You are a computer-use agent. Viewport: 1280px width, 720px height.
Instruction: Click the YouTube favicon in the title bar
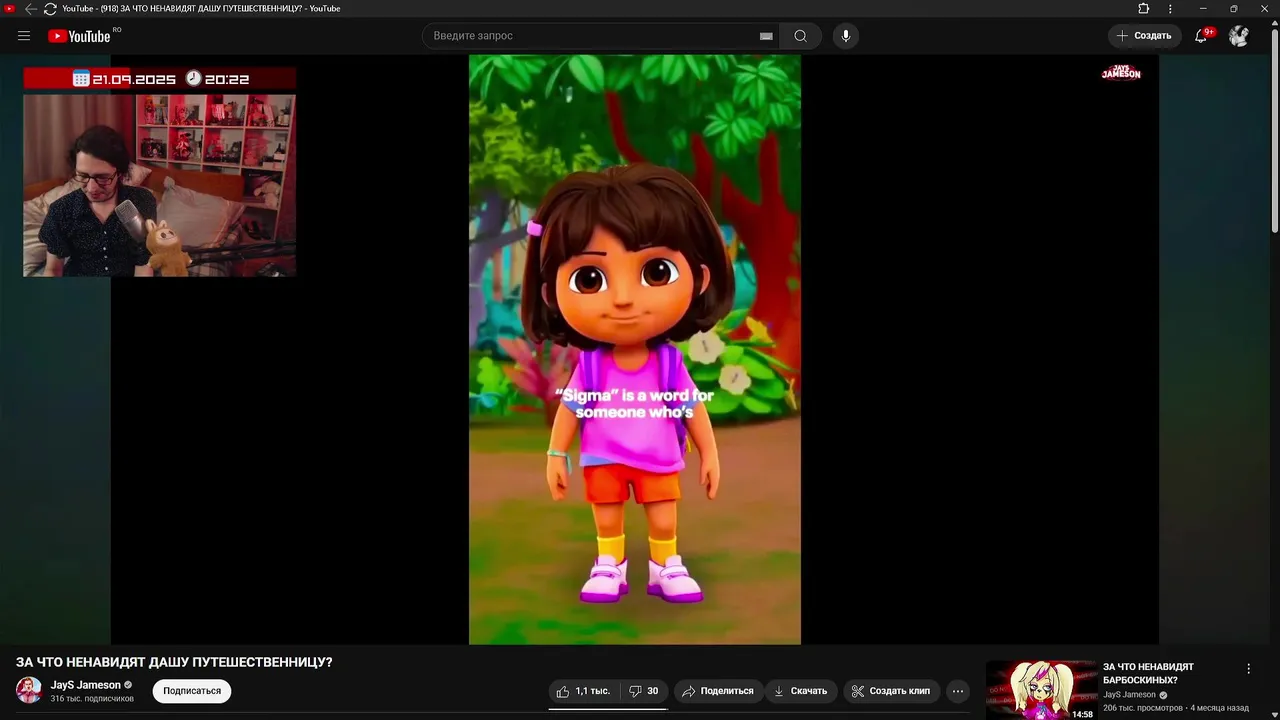9,9
